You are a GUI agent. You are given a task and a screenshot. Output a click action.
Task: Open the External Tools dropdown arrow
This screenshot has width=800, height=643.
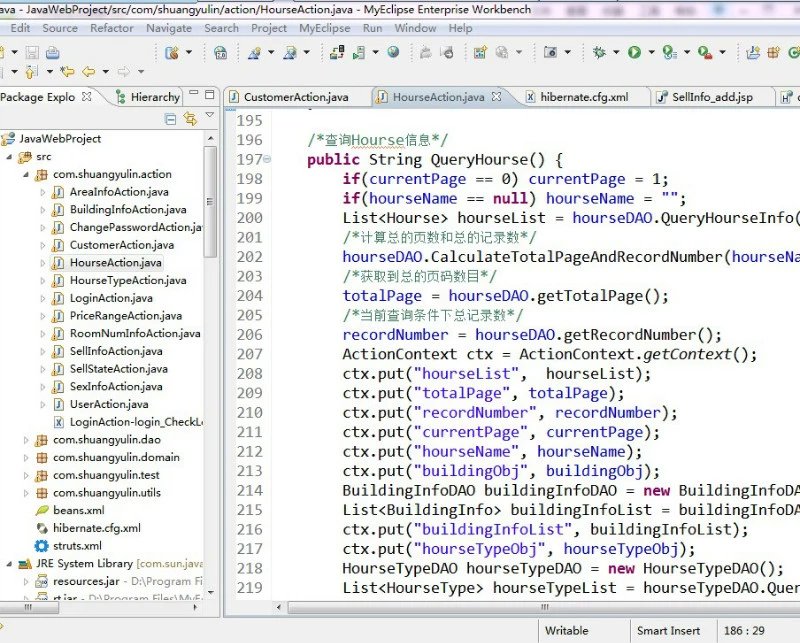(x=722, y=52)
